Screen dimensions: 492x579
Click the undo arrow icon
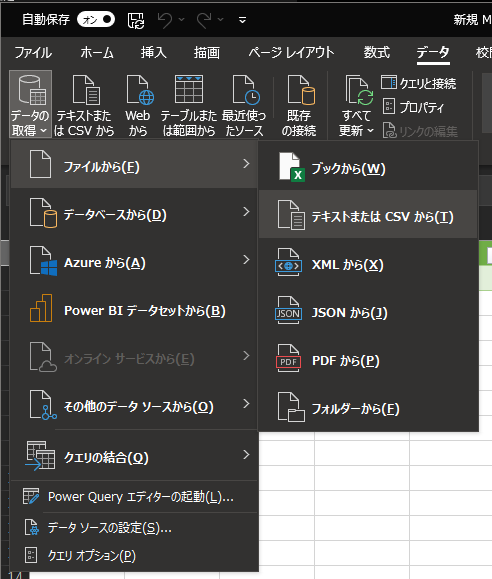point(165,20)
